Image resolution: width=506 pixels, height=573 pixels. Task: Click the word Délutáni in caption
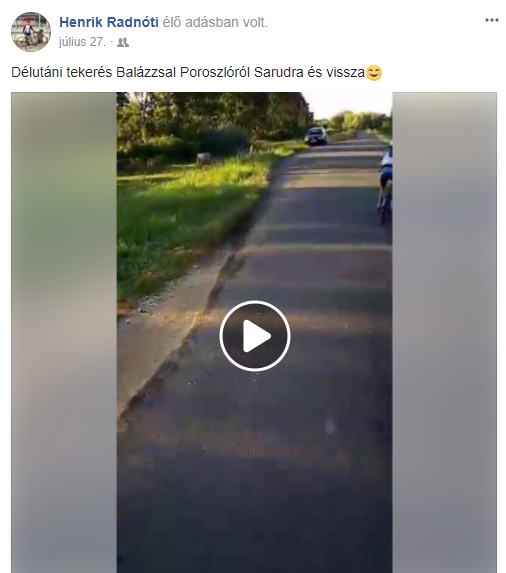click(x=37, y=72)
